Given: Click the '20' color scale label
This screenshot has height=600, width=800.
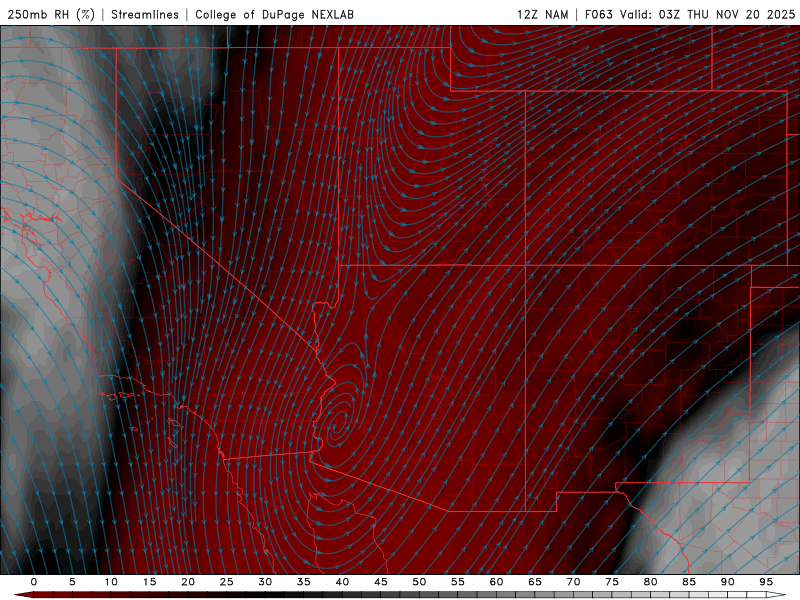Looking at the screenshot, I should tap(188, 582).
